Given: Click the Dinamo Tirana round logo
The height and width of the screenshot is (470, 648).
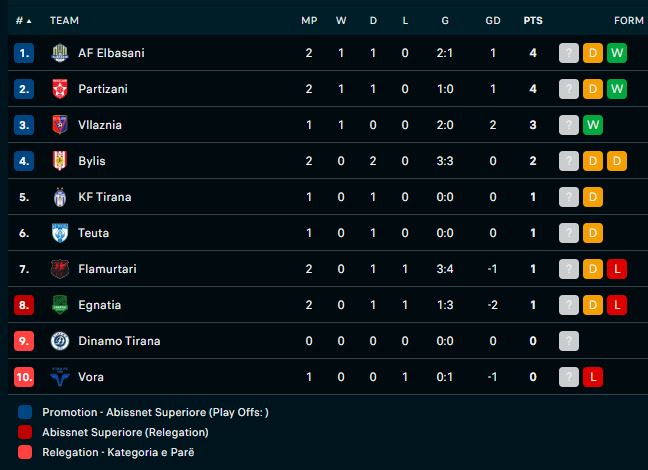Looking at the screenshot, I should (59, 341).
